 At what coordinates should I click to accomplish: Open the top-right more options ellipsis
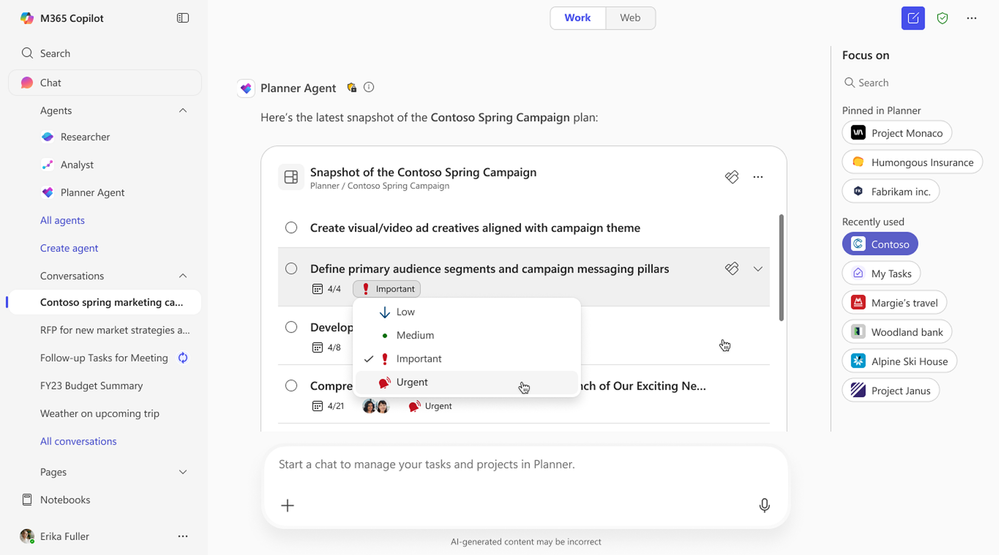click(972, 18)
